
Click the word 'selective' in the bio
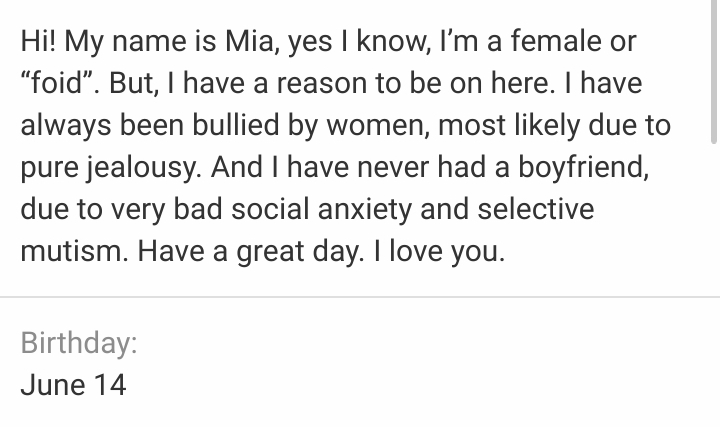[x=536, y=209]
